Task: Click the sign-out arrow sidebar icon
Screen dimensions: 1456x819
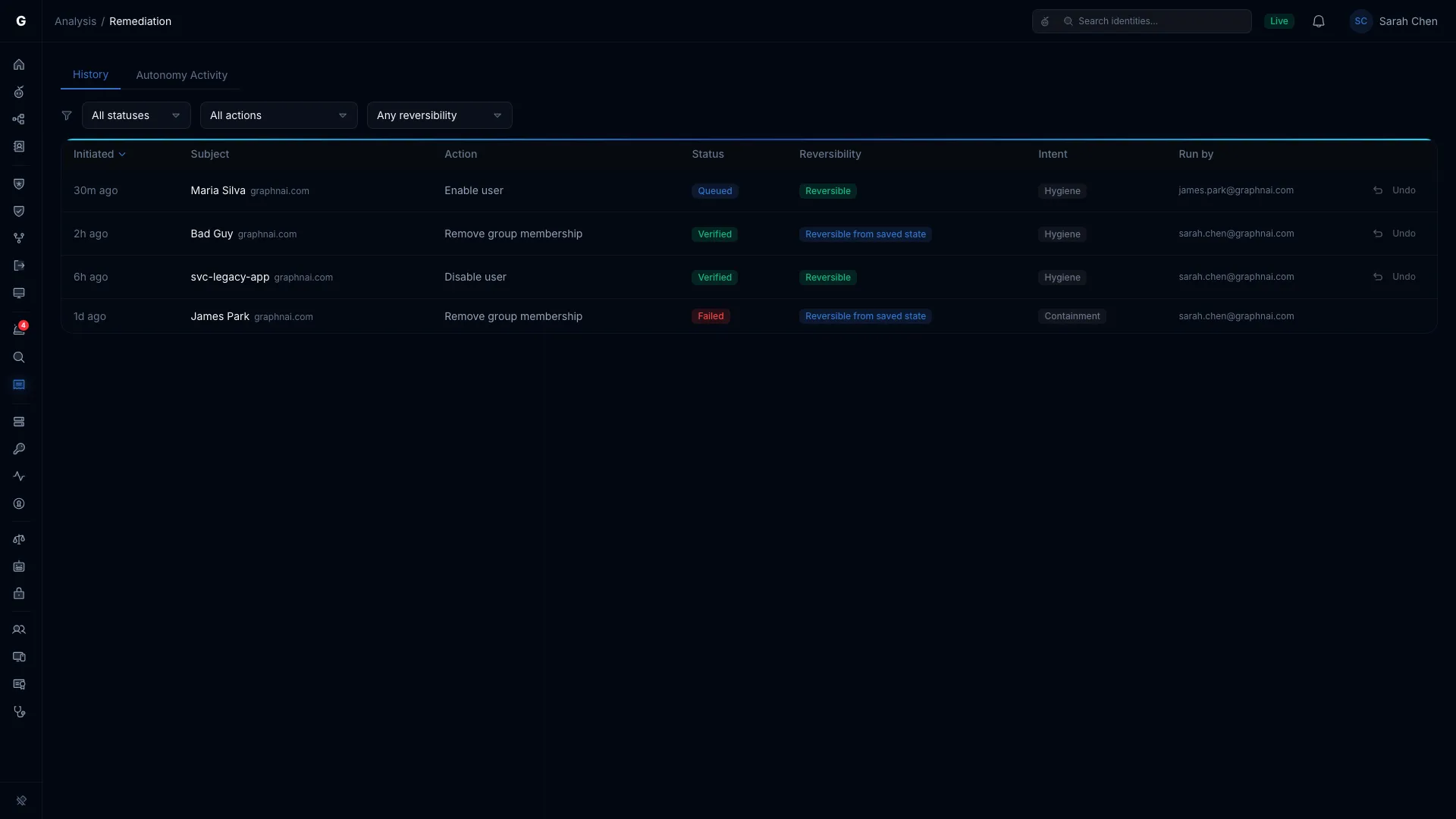Action: point(19,265)
